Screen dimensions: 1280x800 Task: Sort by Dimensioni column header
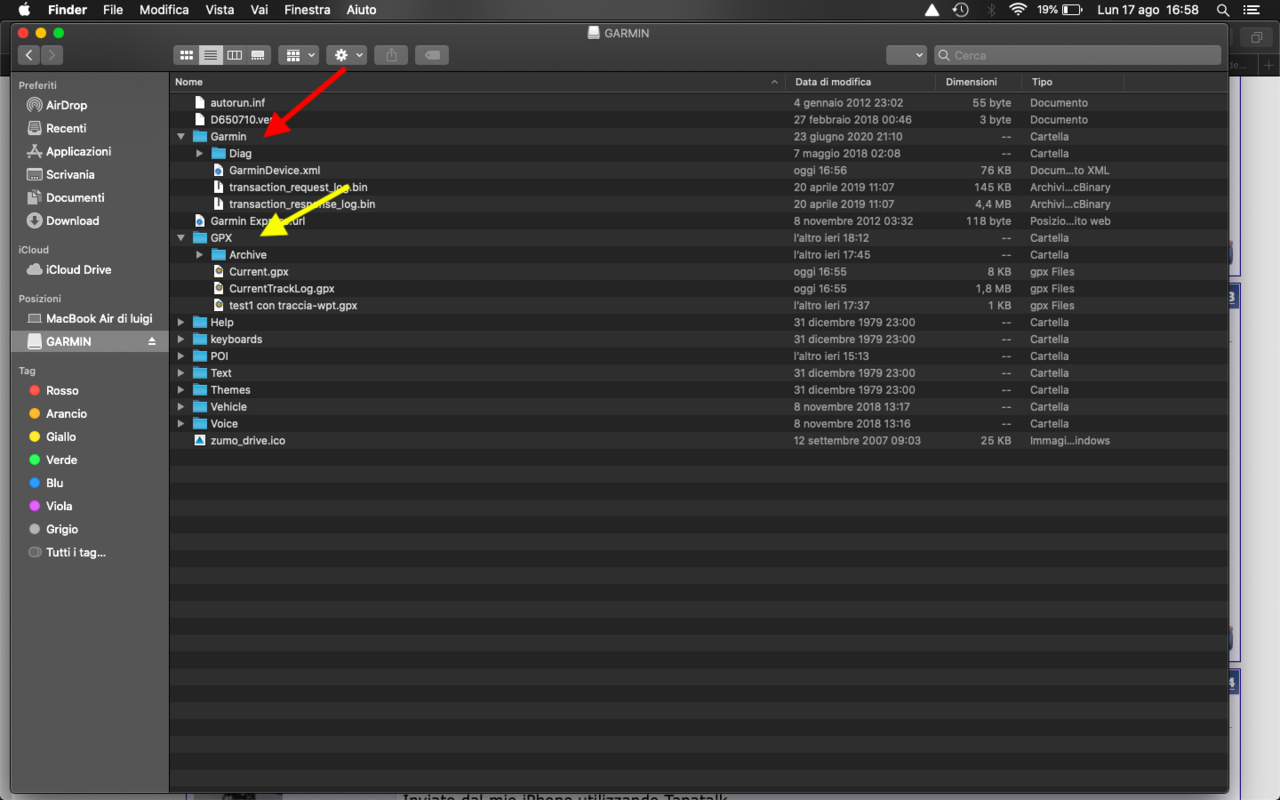coord(978,82)
